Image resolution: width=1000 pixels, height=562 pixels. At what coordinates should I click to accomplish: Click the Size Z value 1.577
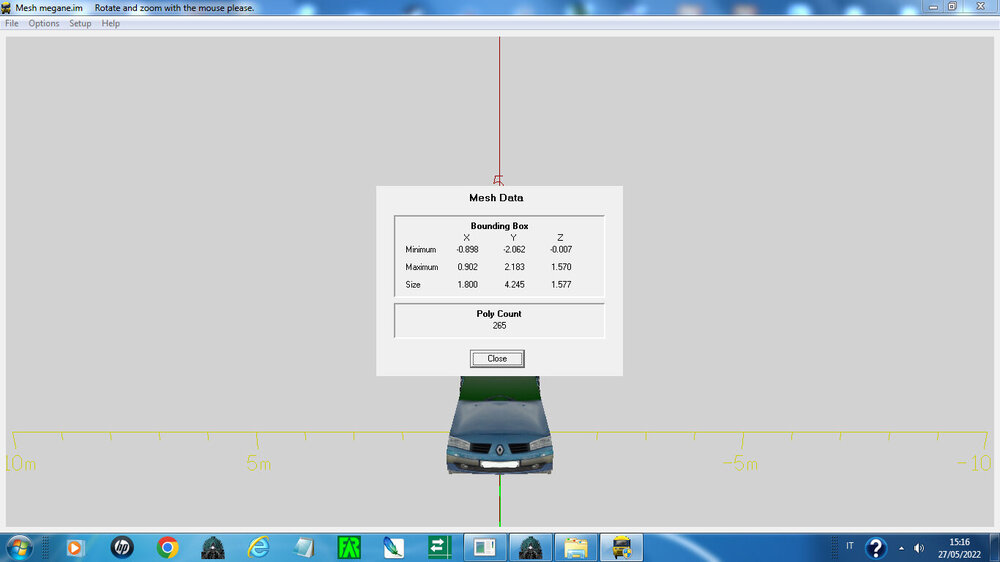point(561,285)
